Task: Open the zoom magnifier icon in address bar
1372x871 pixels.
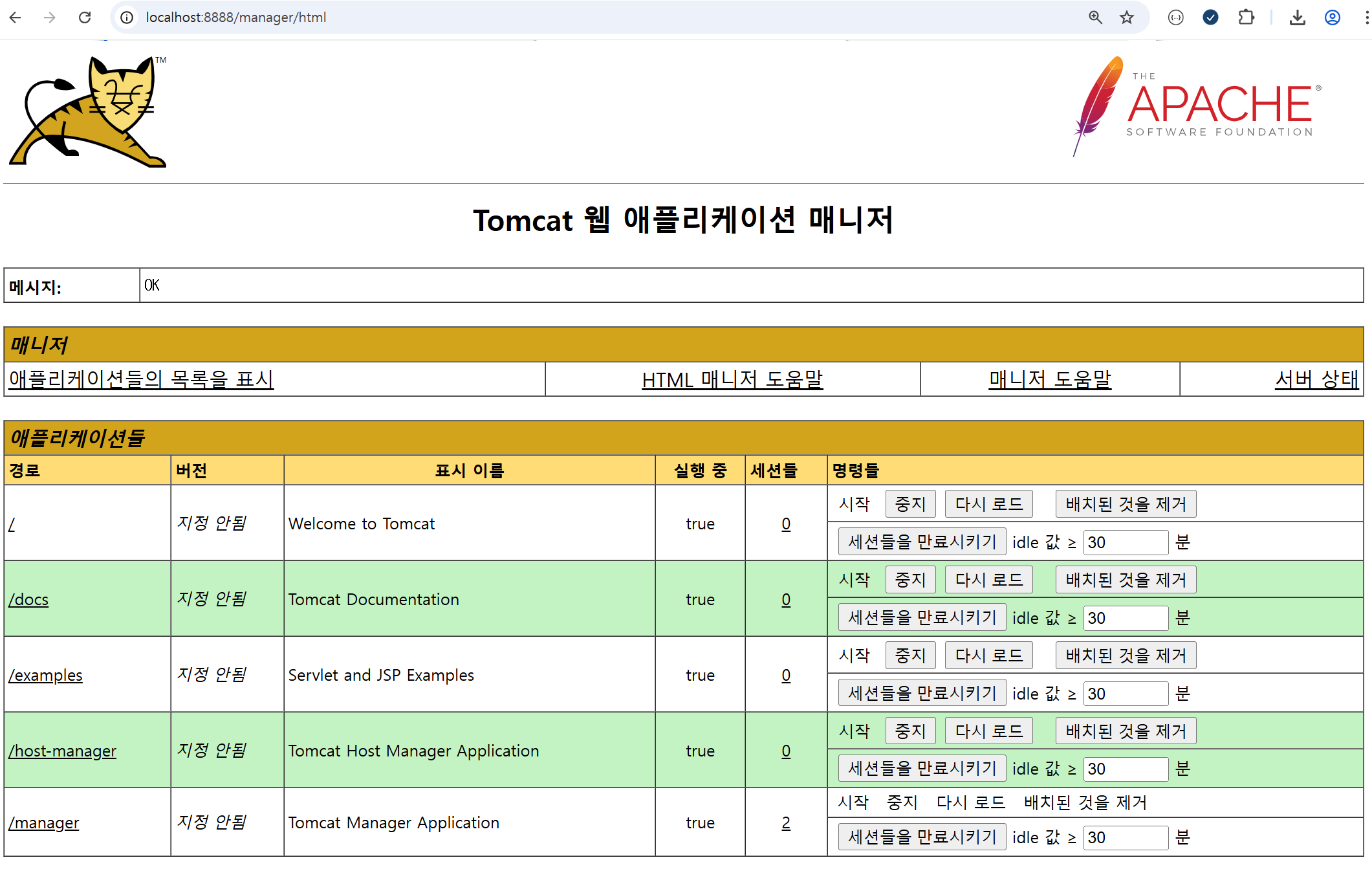Action: [x=1095, y=17]
